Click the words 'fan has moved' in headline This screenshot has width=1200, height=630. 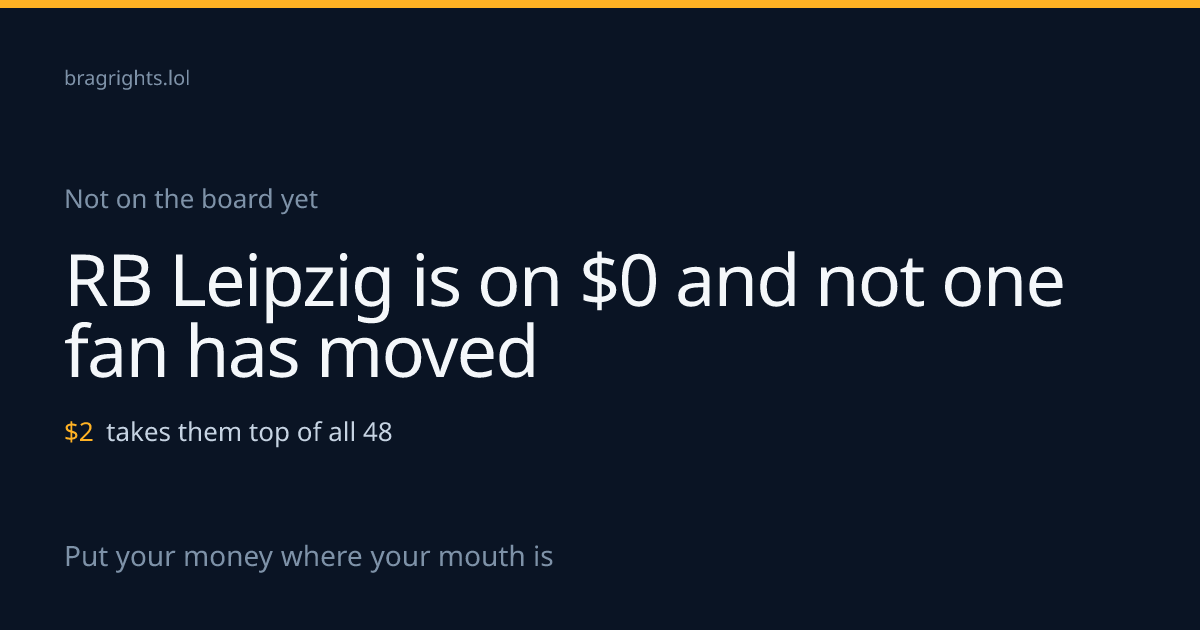301,353
